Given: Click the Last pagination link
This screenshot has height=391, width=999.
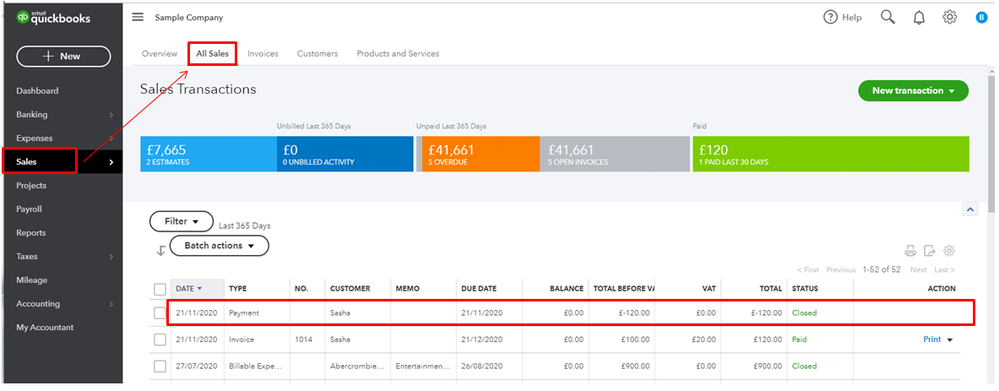Looking at the screenshot, I should (944, 270).
